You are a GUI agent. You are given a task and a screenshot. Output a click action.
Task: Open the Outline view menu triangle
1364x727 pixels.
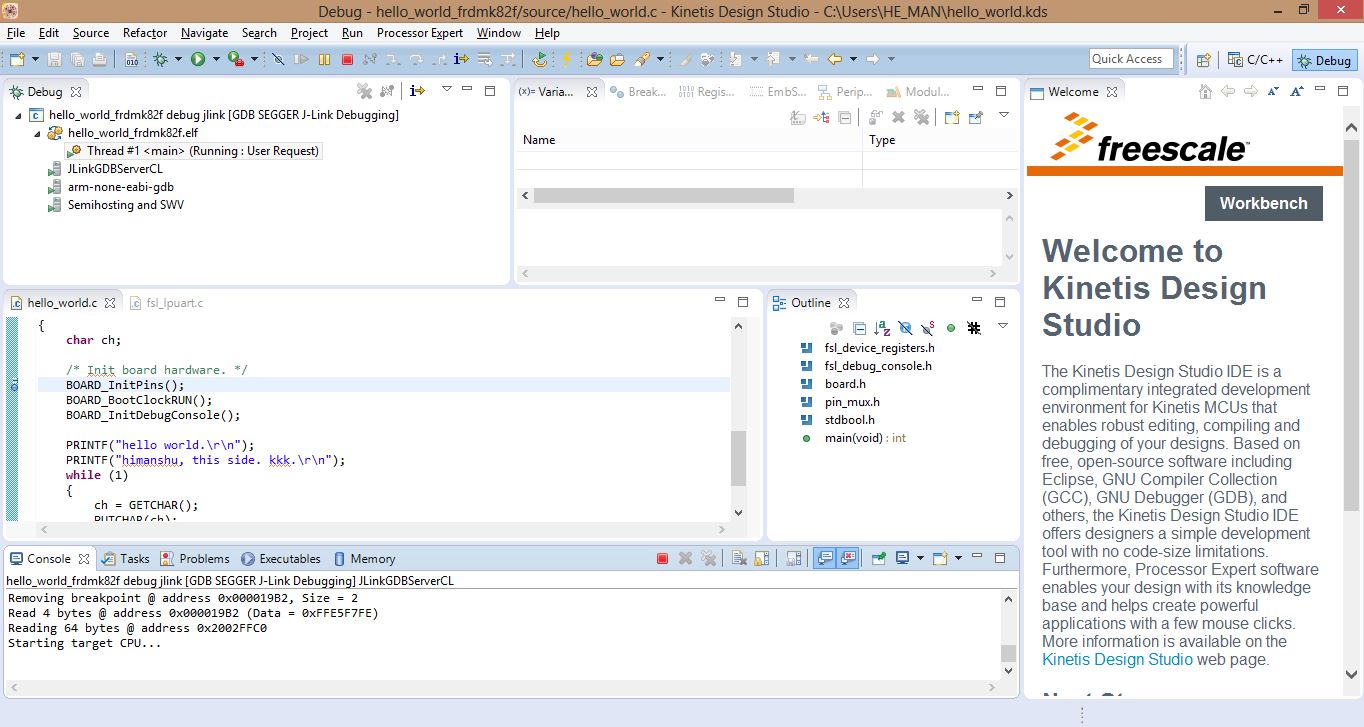click(x=1003, y=326)
